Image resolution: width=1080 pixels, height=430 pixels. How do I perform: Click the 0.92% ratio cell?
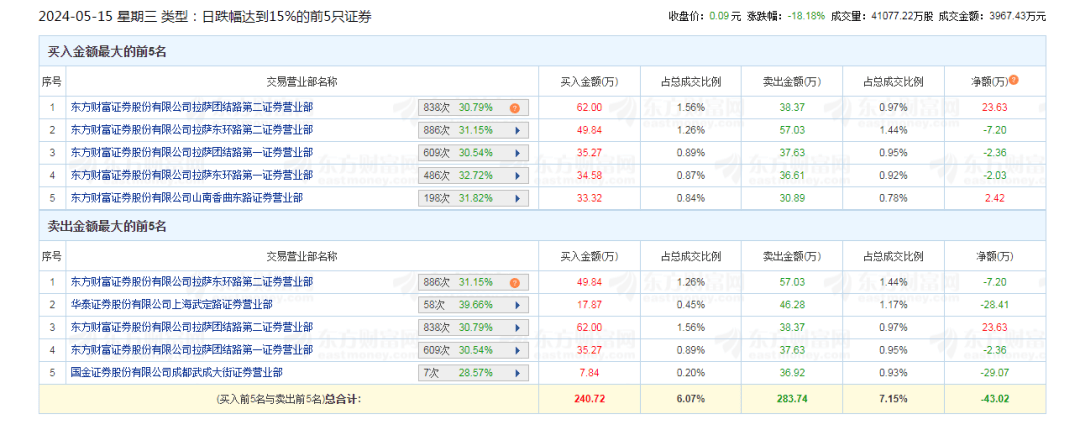(893, 176)
